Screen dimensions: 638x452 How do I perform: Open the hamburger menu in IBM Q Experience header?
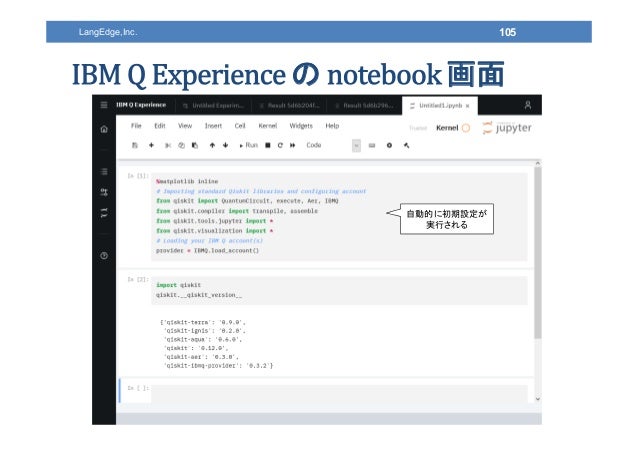tap(104, 105)
